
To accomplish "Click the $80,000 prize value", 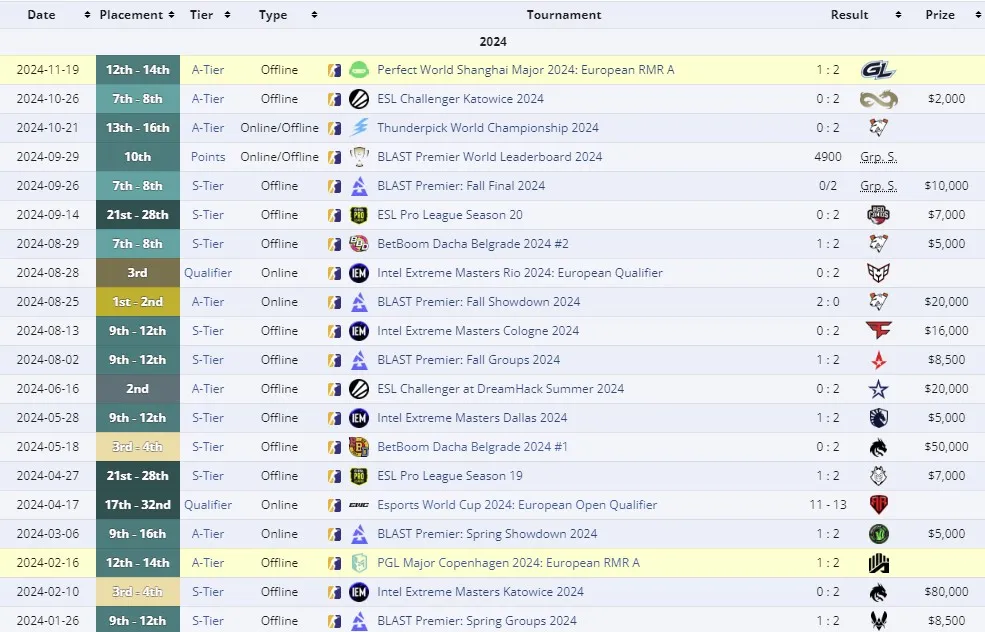I will 946,591.
